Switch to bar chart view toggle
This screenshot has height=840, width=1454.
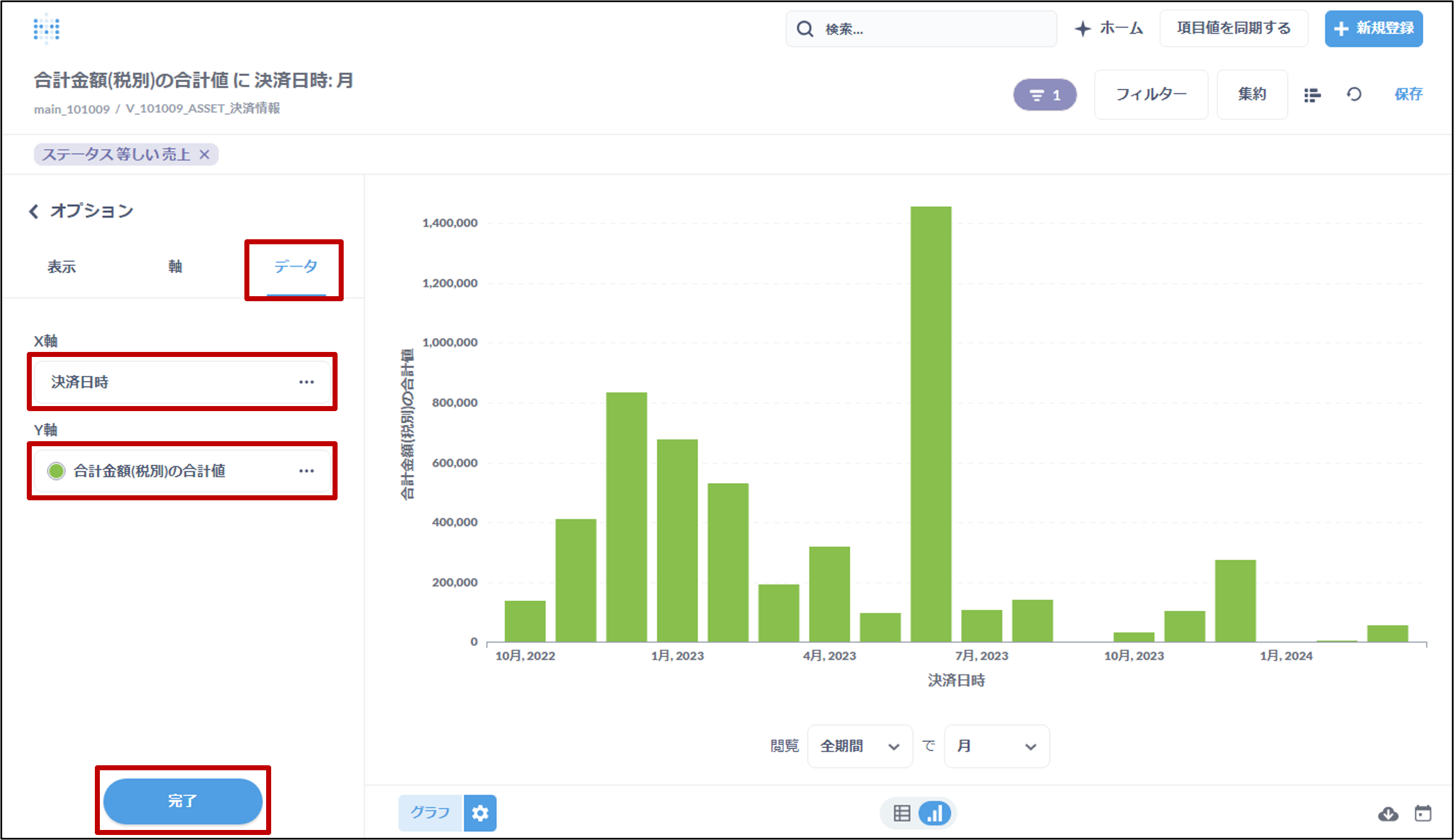pos(935,813)
